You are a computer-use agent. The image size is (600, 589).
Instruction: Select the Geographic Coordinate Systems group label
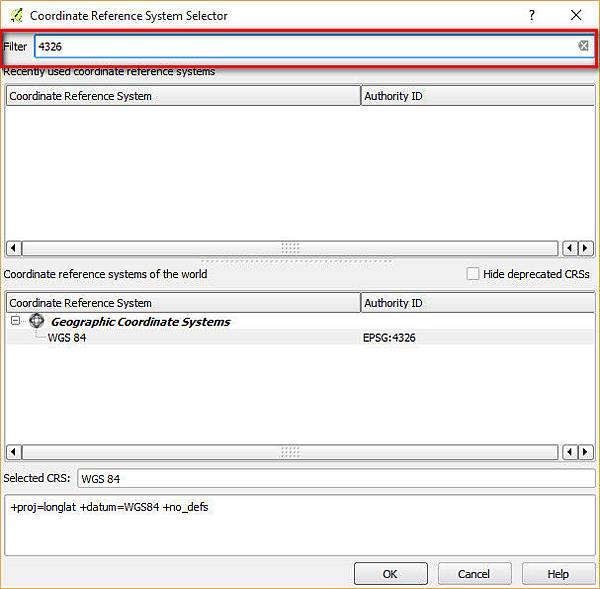coord(140,322)
